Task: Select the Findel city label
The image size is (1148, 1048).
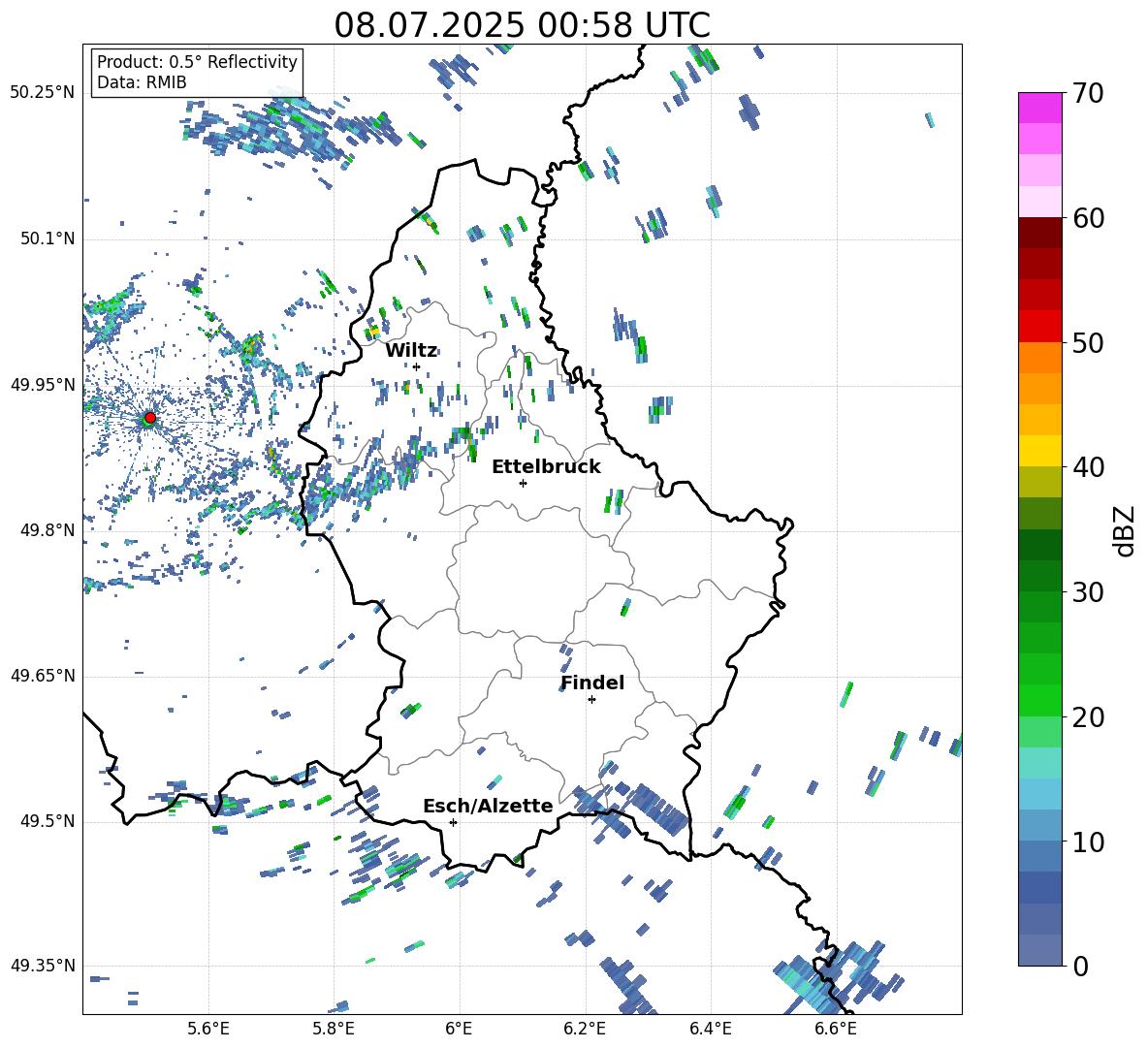Action: click(x=592, y=683)
